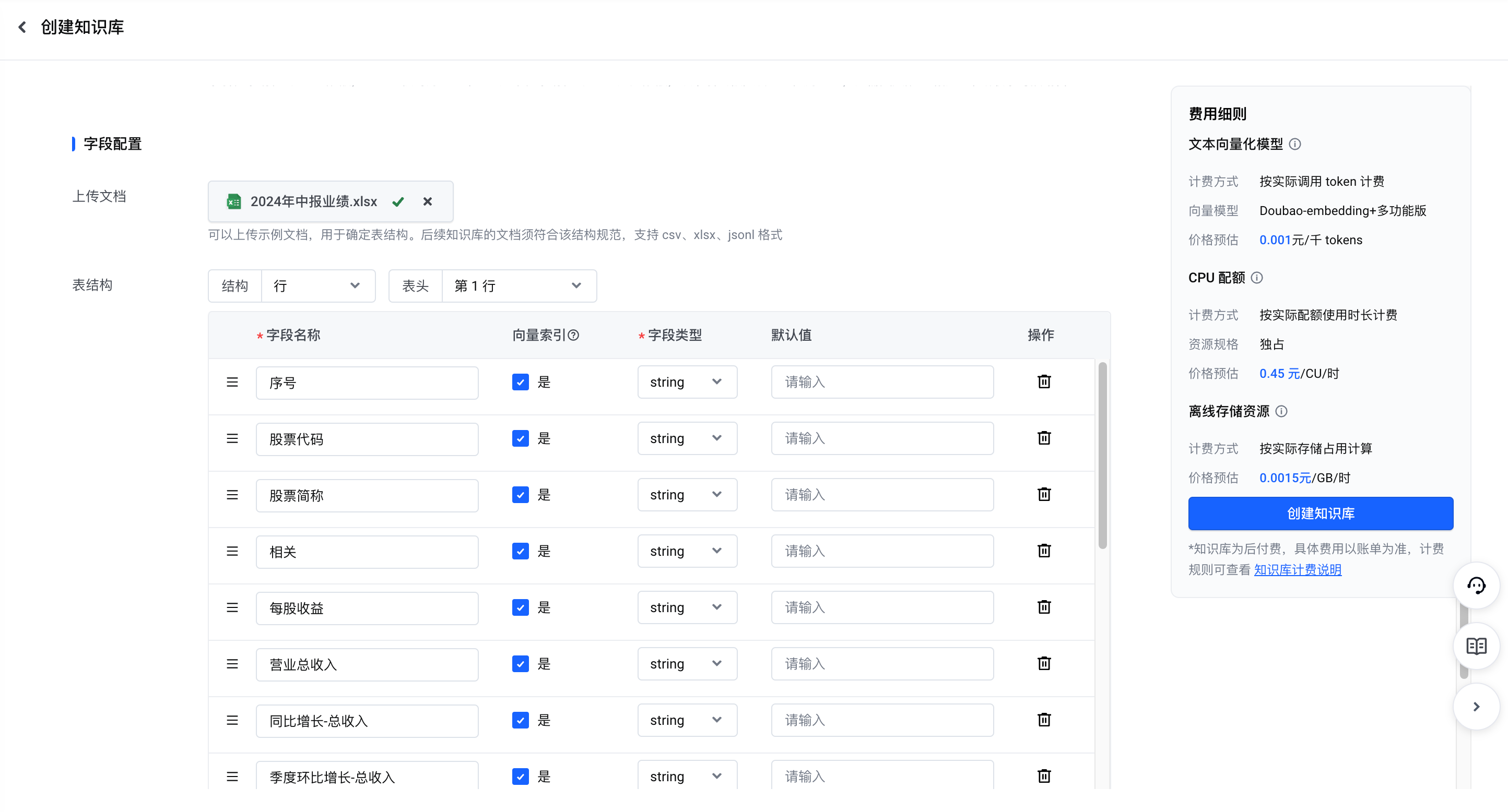The width and height of the screenshot is (1508, 812).
Task: Uncheck vector index for the 股票代码 field
Action: (x=521, y=438)
